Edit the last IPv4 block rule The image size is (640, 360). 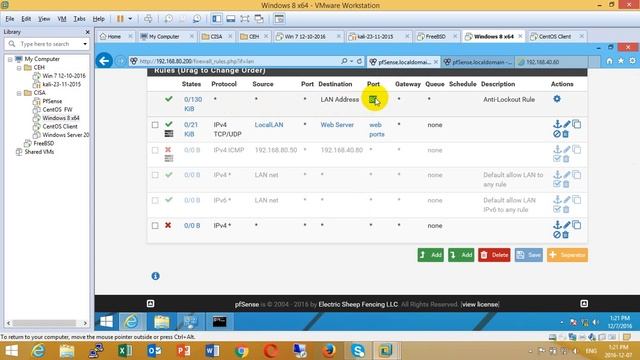coord(567,225)
